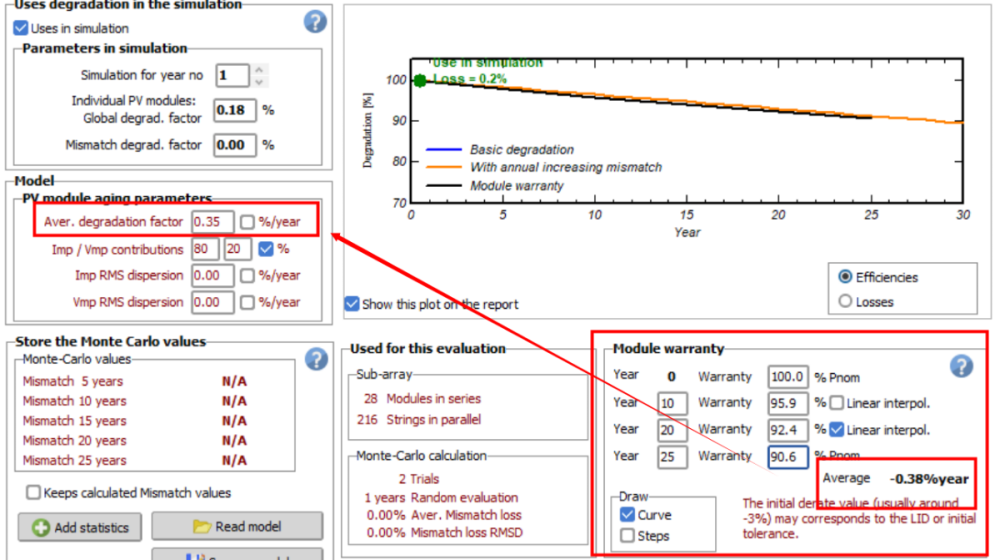Toggle the Uses in simulation checkbox
This screenshot has height=560, width=1000.
[21, 28]
